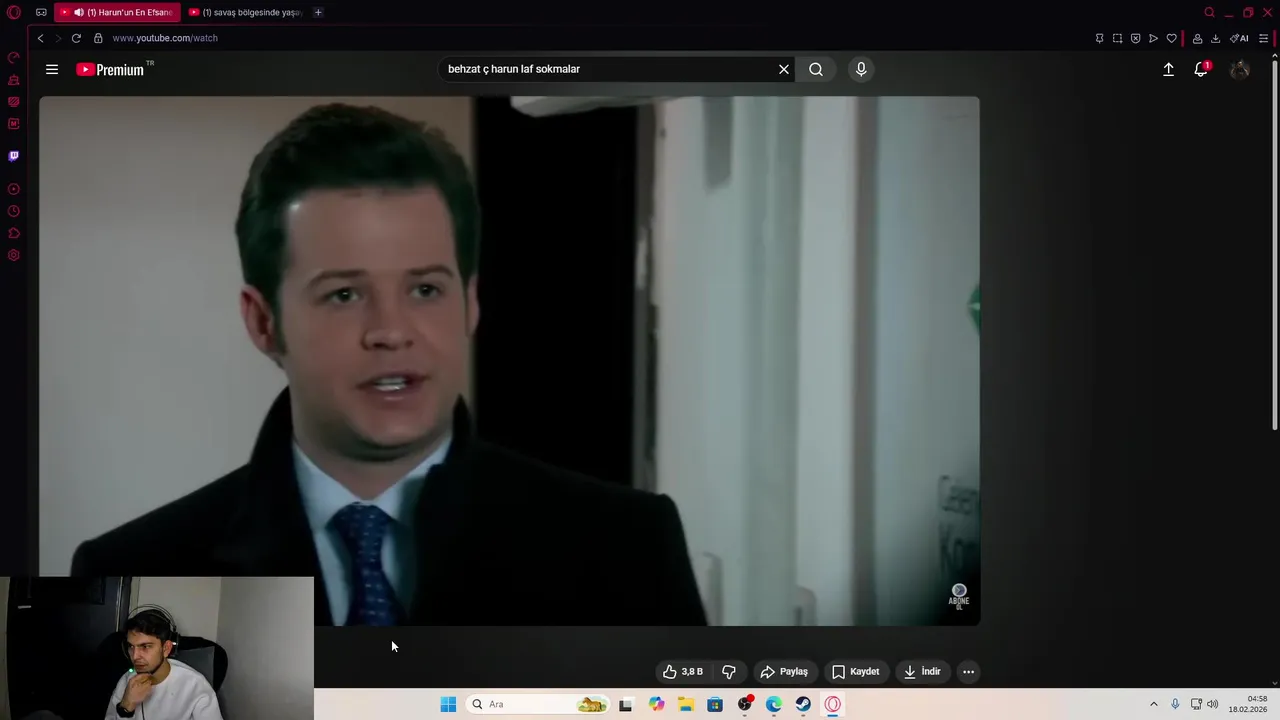The image size is (1280, 720).
Task: Open the sidebar messenger M icon
Action: pos(14,124)
